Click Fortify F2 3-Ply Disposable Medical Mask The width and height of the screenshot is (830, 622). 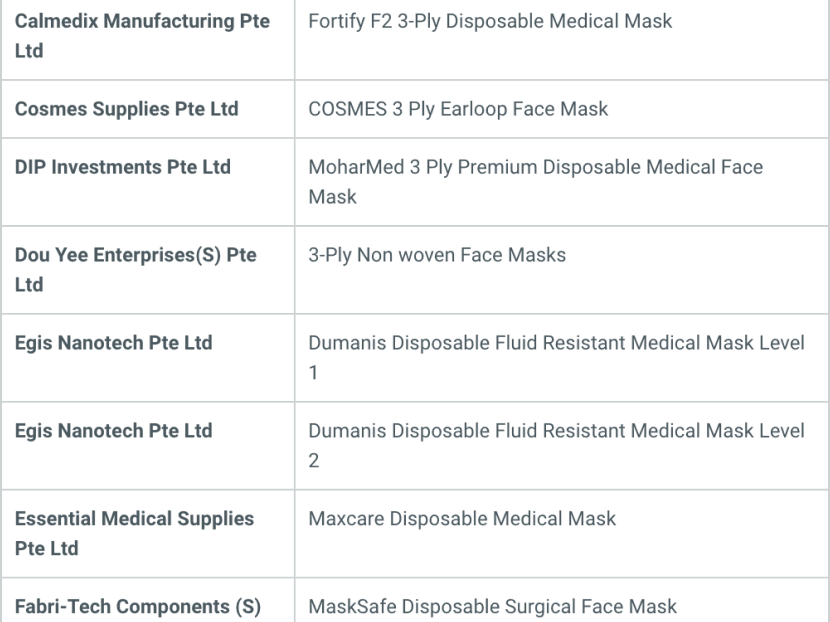pyautogui.click(x=490, y=22)
